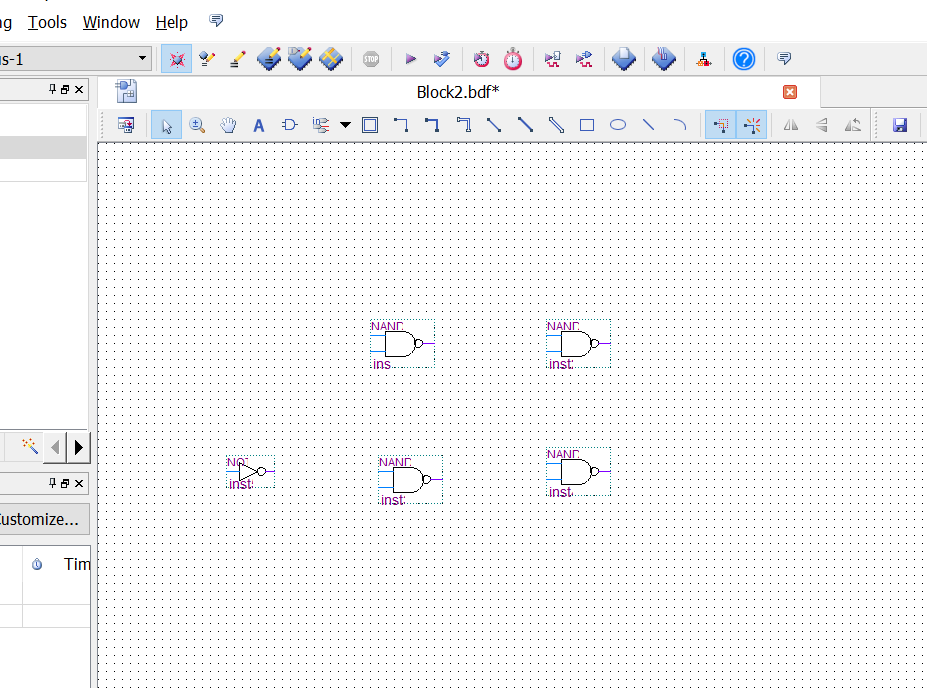This screenshot has height=688, width=927.
Task: Open the Chip Planner yellow-cross icon
Action: [331, 59]
